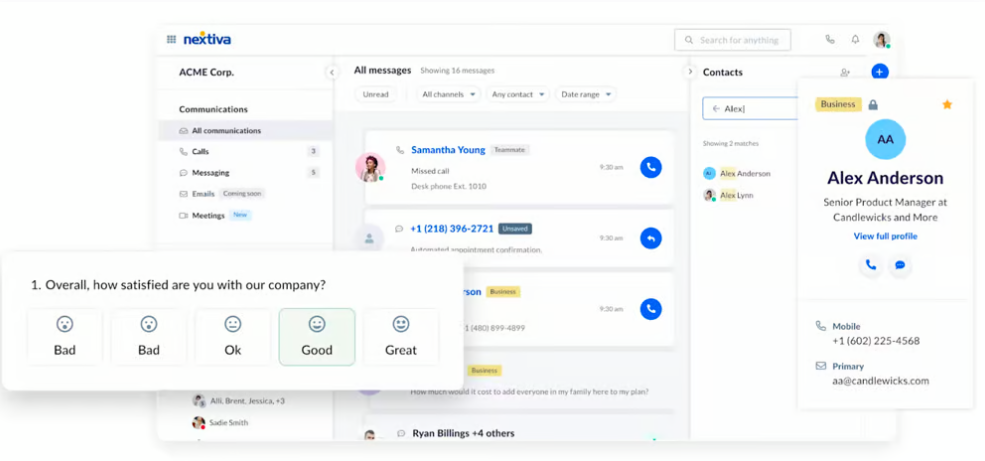Viewport: 985px width, 461px height.
Task: Select the Good satisfaction rating
Action: [317, 337]
